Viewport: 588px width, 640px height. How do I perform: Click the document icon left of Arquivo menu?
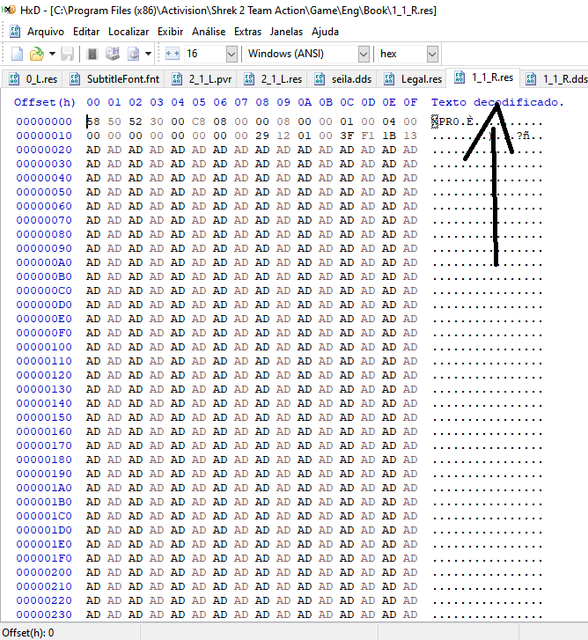pyautogui.click(x=15, y=31)
